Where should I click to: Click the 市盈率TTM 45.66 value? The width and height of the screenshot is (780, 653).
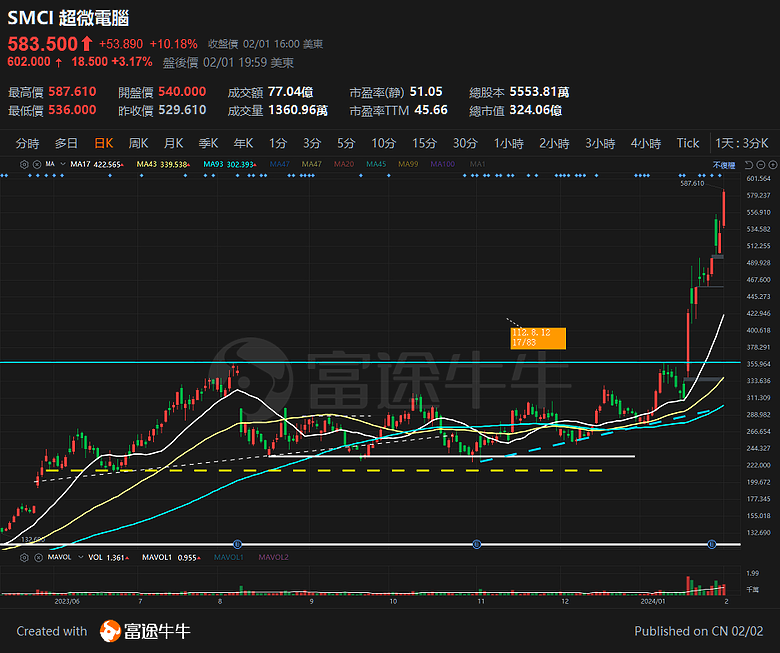[x=431, y=110]
